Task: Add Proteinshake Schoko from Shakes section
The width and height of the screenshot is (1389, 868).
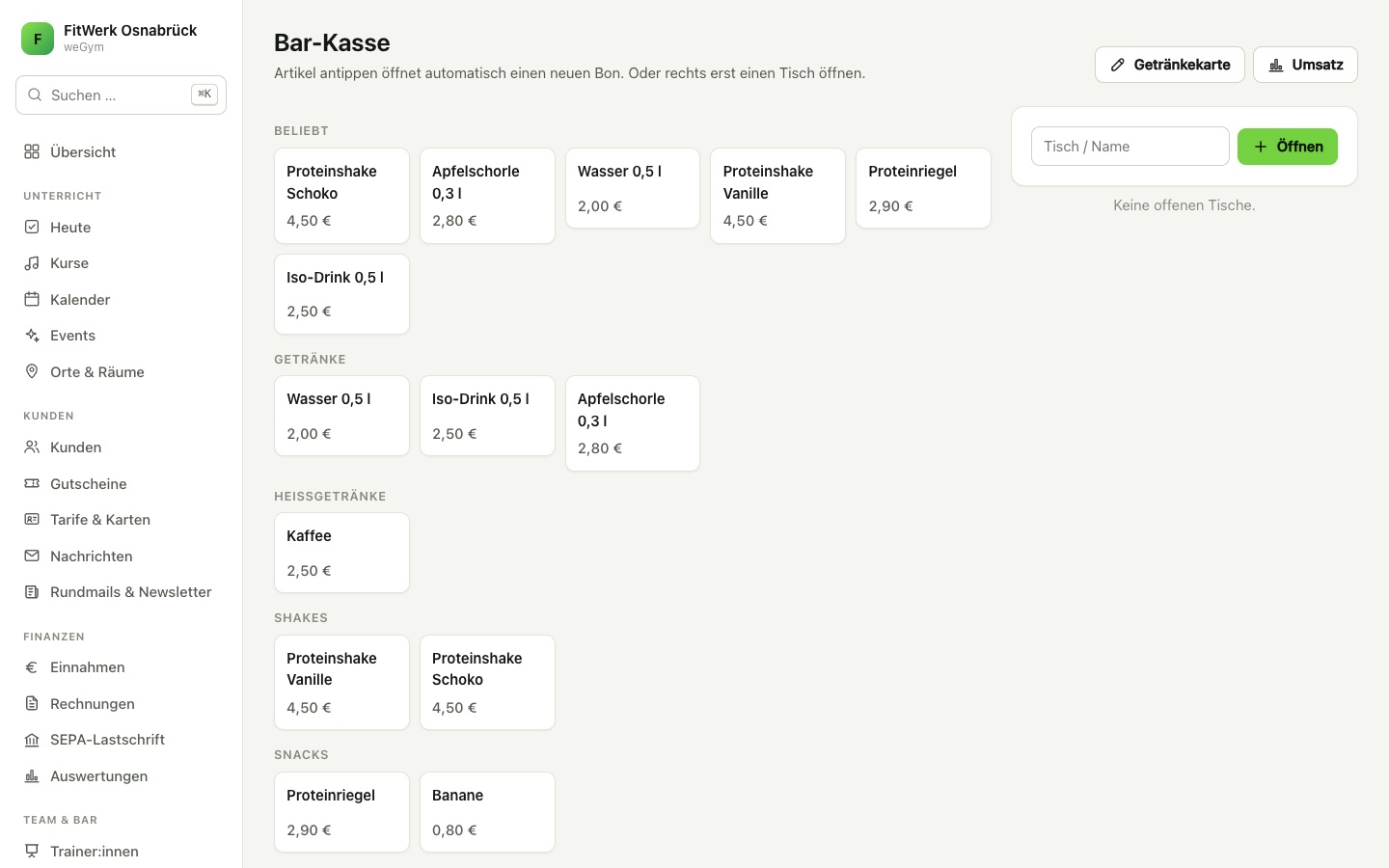Action: pos(487,683)
